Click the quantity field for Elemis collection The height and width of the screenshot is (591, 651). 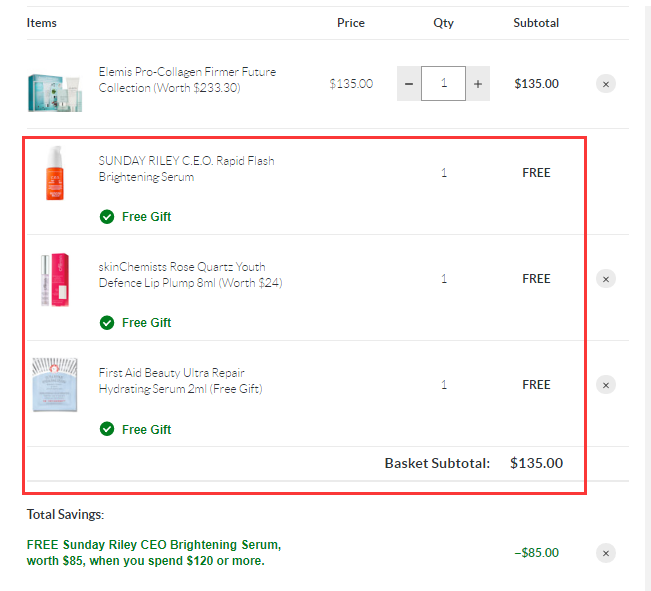[443, 83]
